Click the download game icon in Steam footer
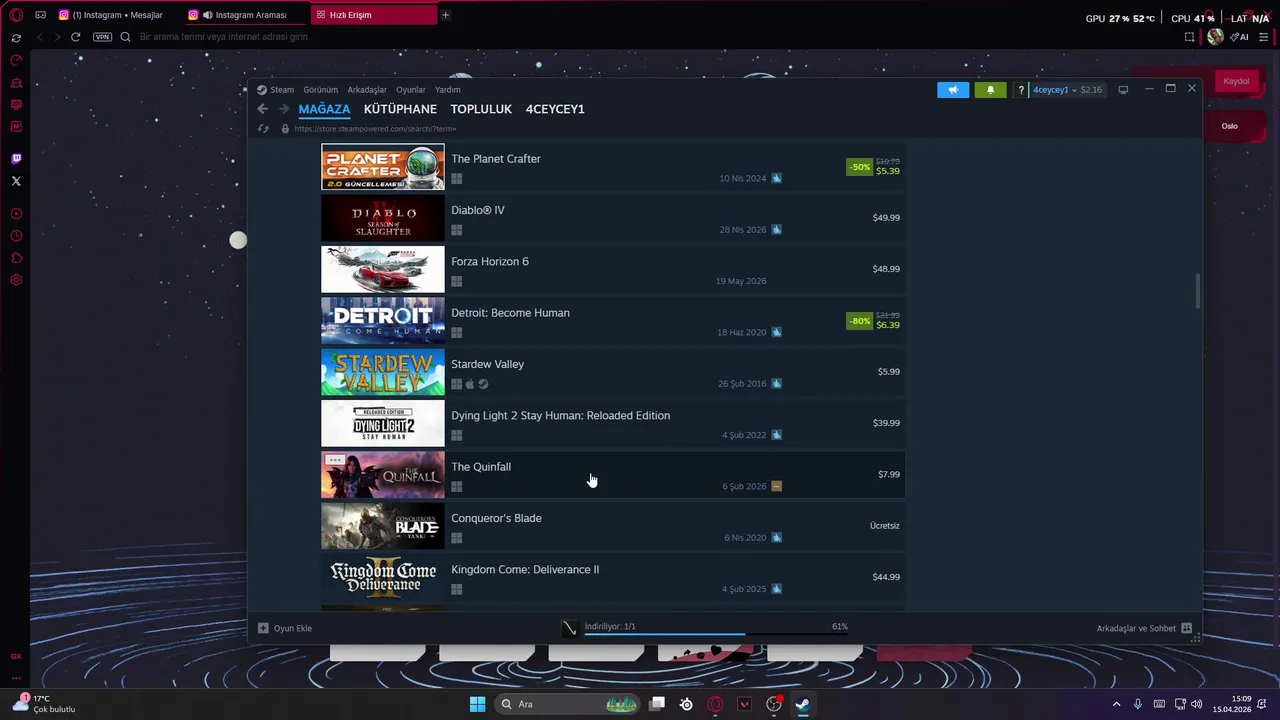1280x720 pixels. 569,628
